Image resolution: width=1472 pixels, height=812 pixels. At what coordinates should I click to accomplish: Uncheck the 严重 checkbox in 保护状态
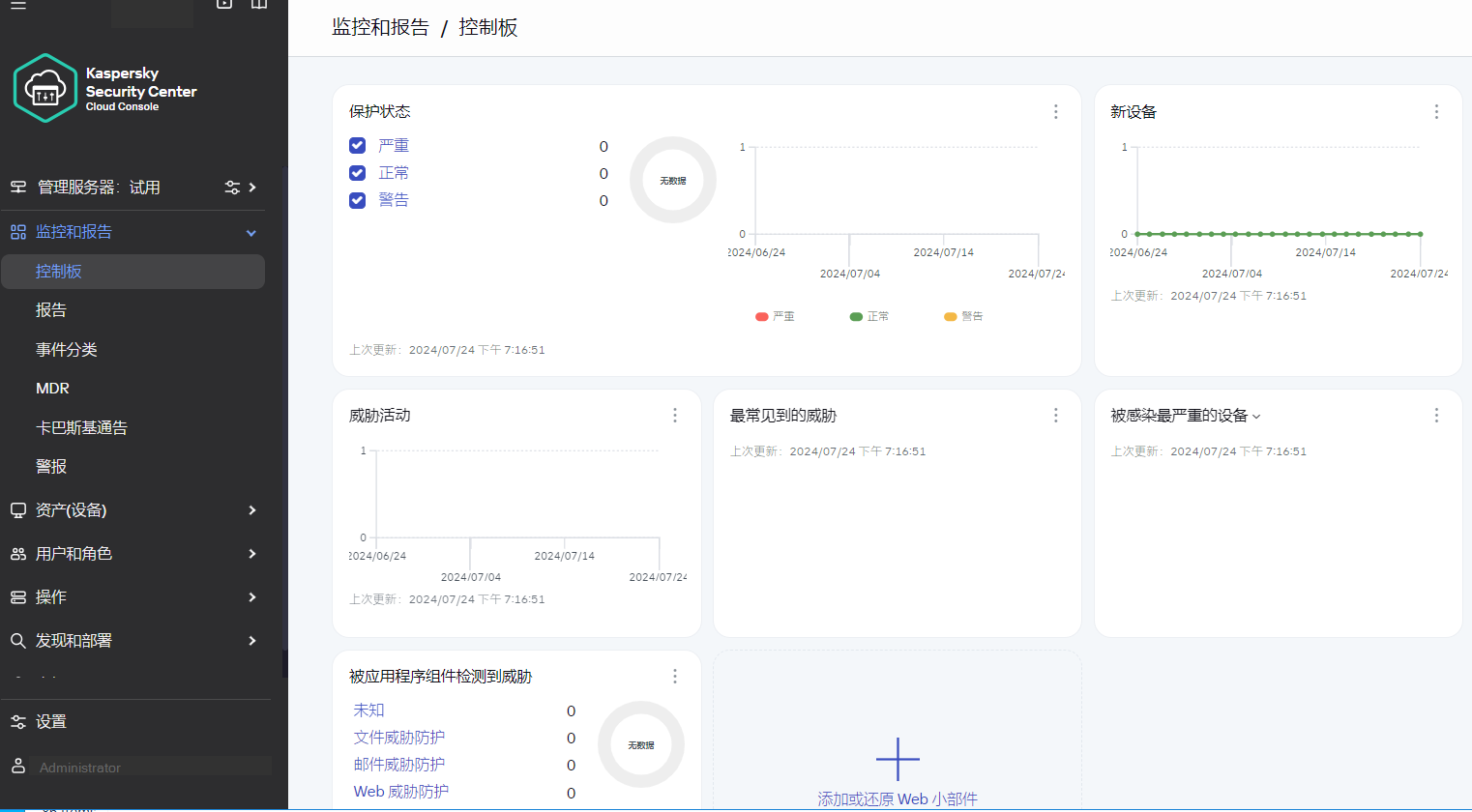(359, 144)
